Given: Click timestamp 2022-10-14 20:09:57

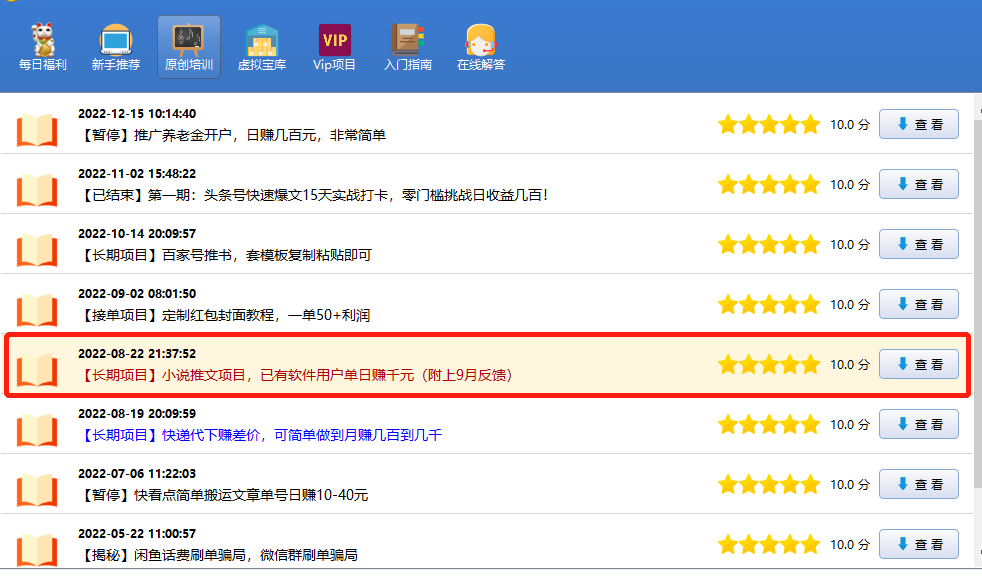Looking at the screenshot, I should click(x=137, y=234).
